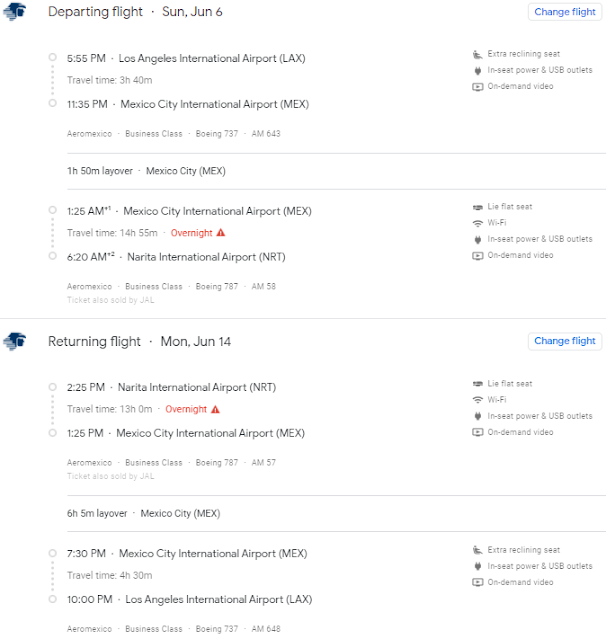
Task: Click the returning flight Change flight button
Action: click(x=564, y=341)
